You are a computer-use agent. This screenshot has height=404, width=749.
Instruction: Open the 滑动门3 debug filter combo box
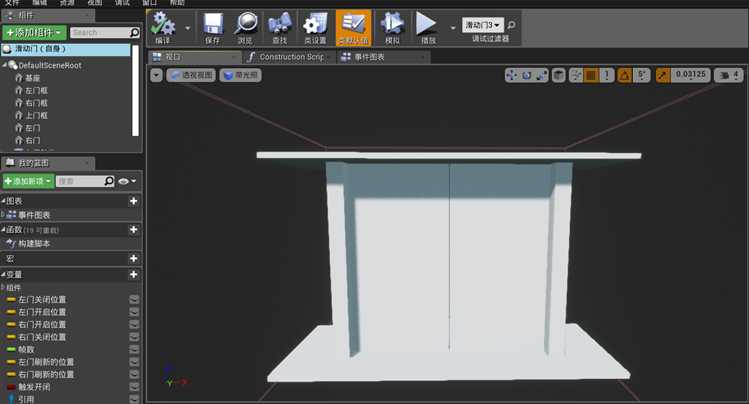(482, 25)
